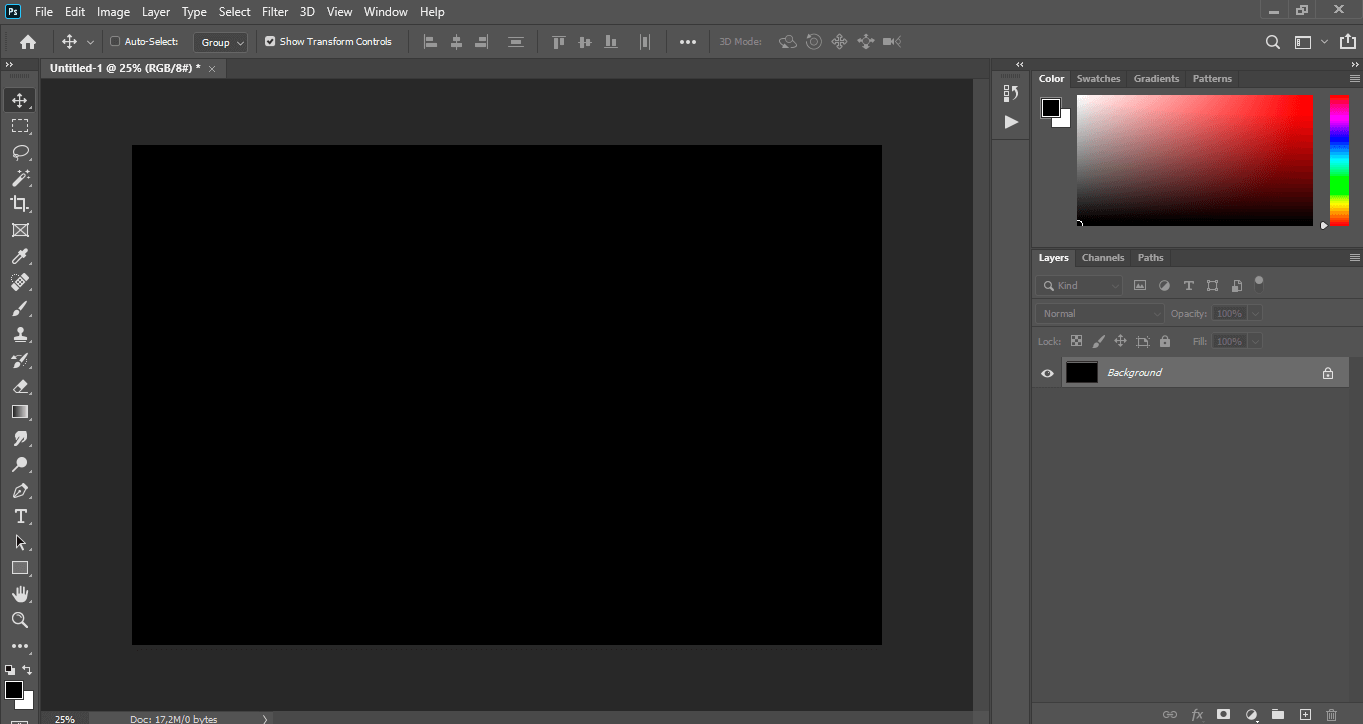The image size is (1363, 724).
Task: Open the Normal blend mode dropdown
Action: [1099, 314]
